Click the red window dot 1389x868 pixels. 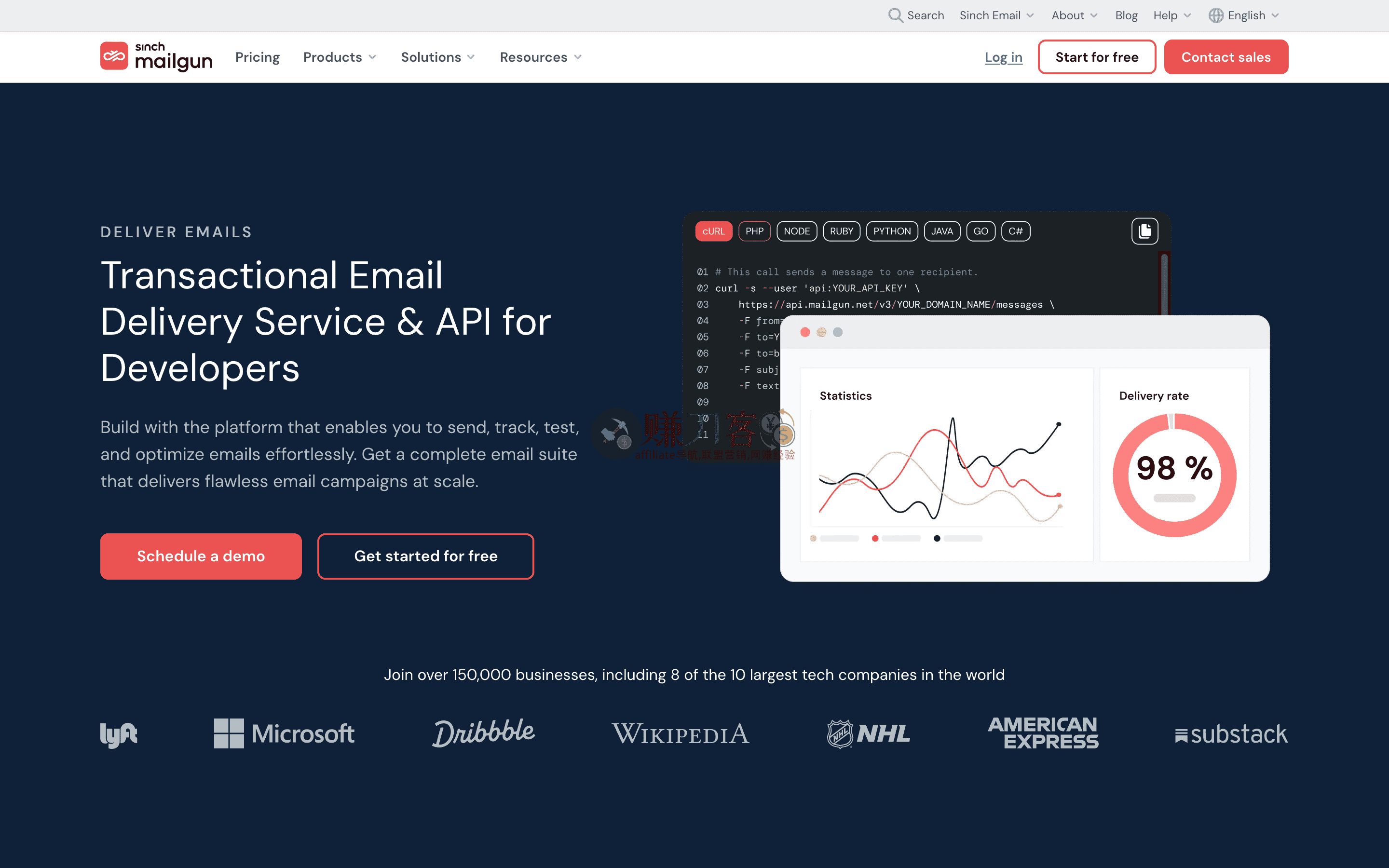804,332
